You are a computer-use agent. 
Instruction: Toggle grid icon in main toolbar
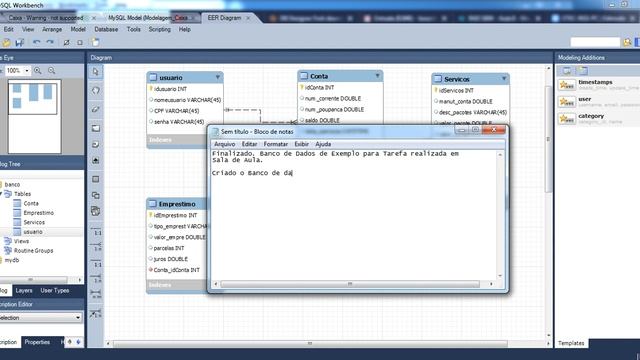67,42
